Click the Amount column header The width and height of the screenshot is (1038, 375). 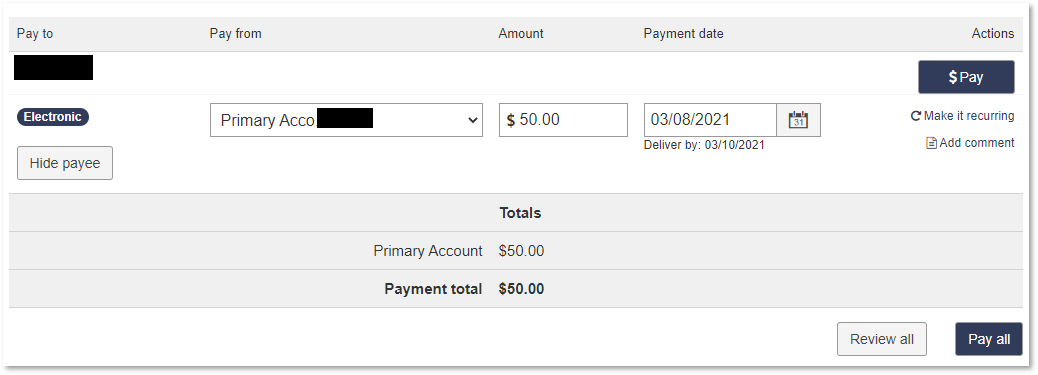pos(521,34)
